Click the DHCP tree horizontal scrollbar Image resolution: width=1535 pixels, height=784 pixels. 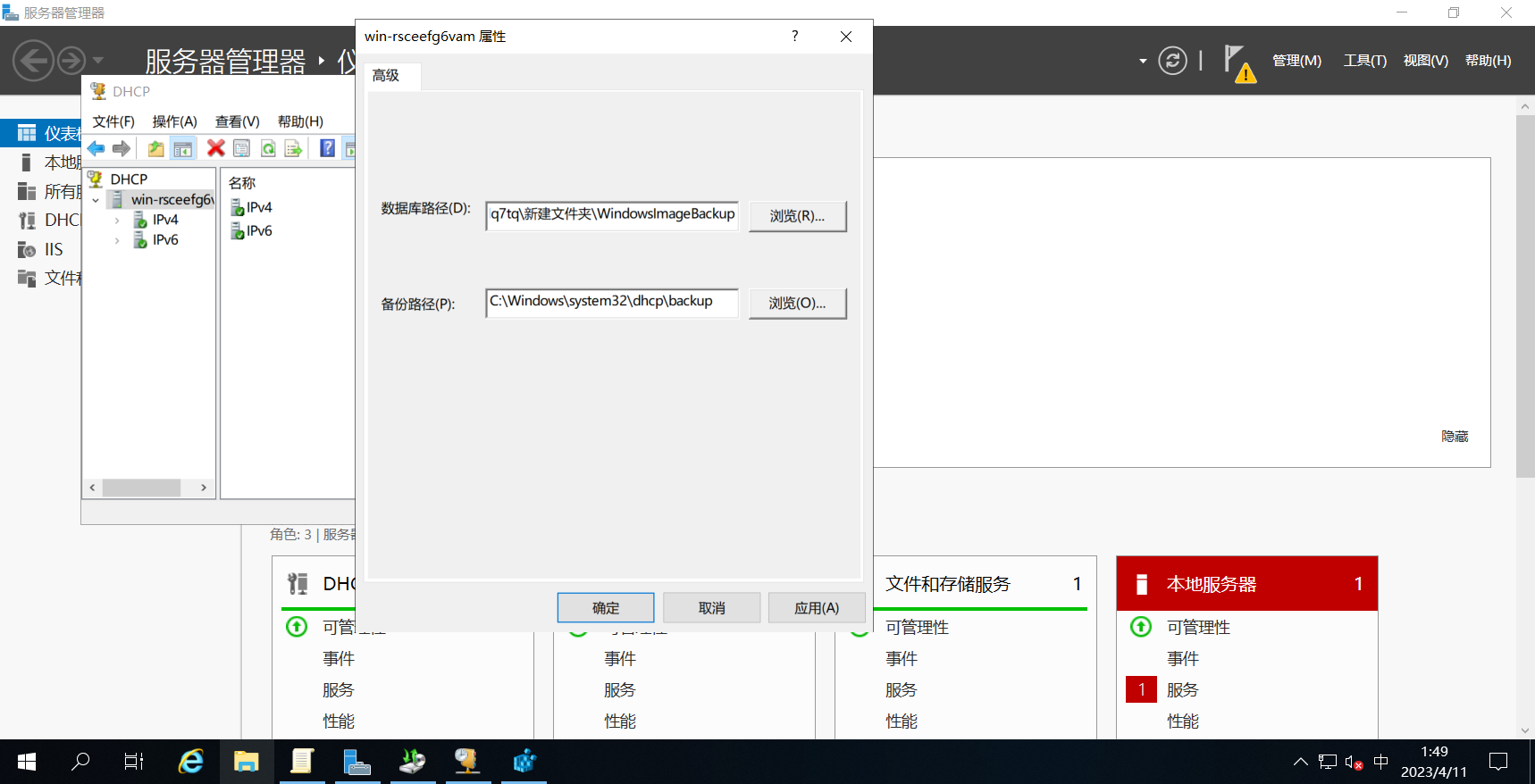pos(148,488)
